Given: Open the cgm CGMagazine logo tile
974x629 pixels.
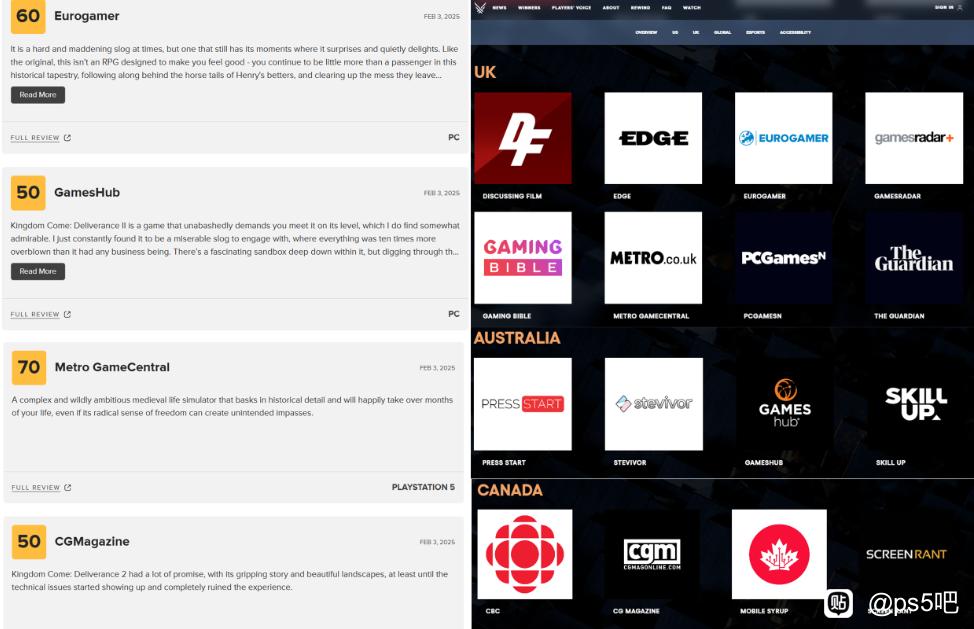Looking at the screenshot, I should (x=652, y=554).
